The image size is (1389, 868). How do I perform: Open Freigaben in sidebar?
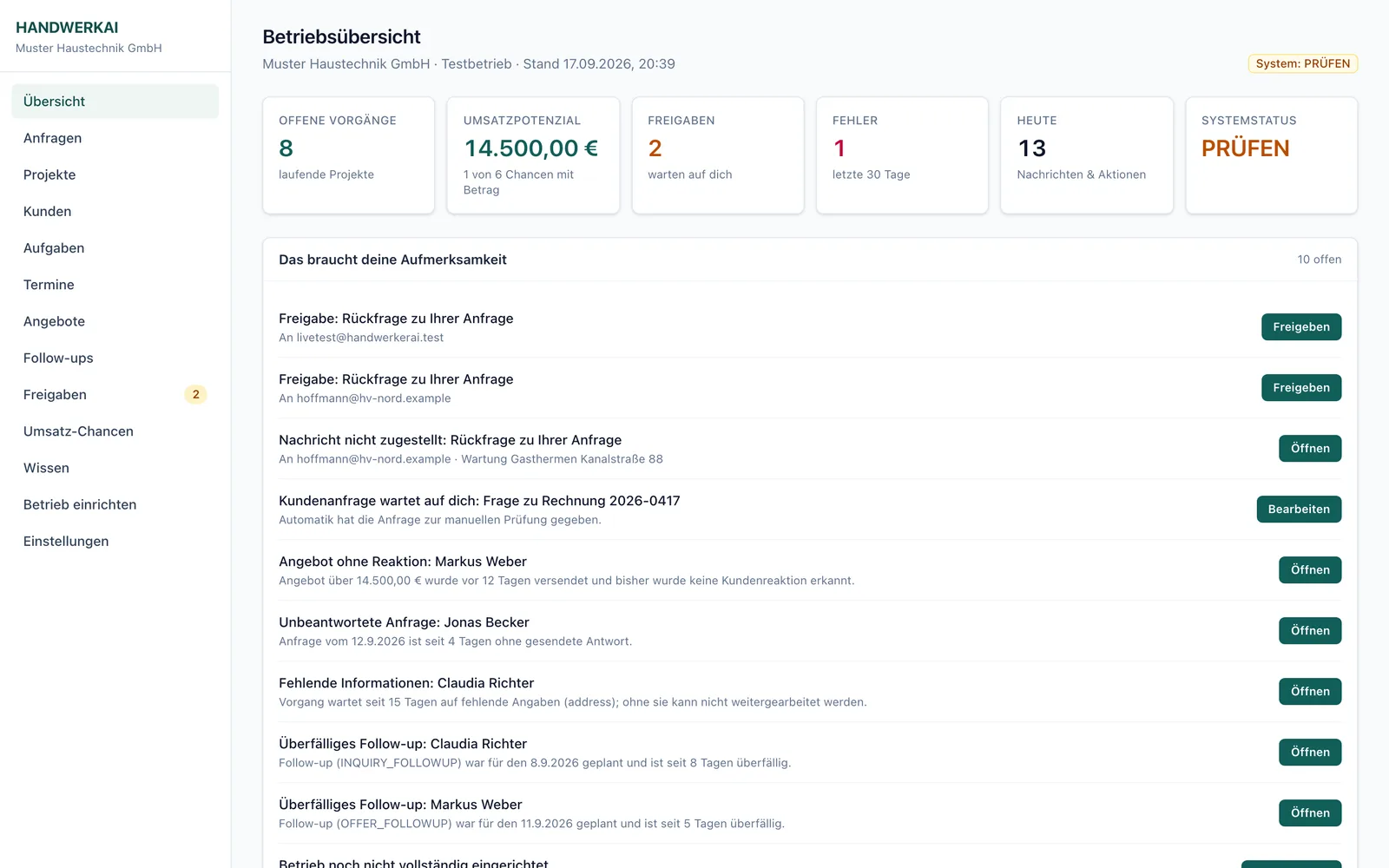[115, 394]
